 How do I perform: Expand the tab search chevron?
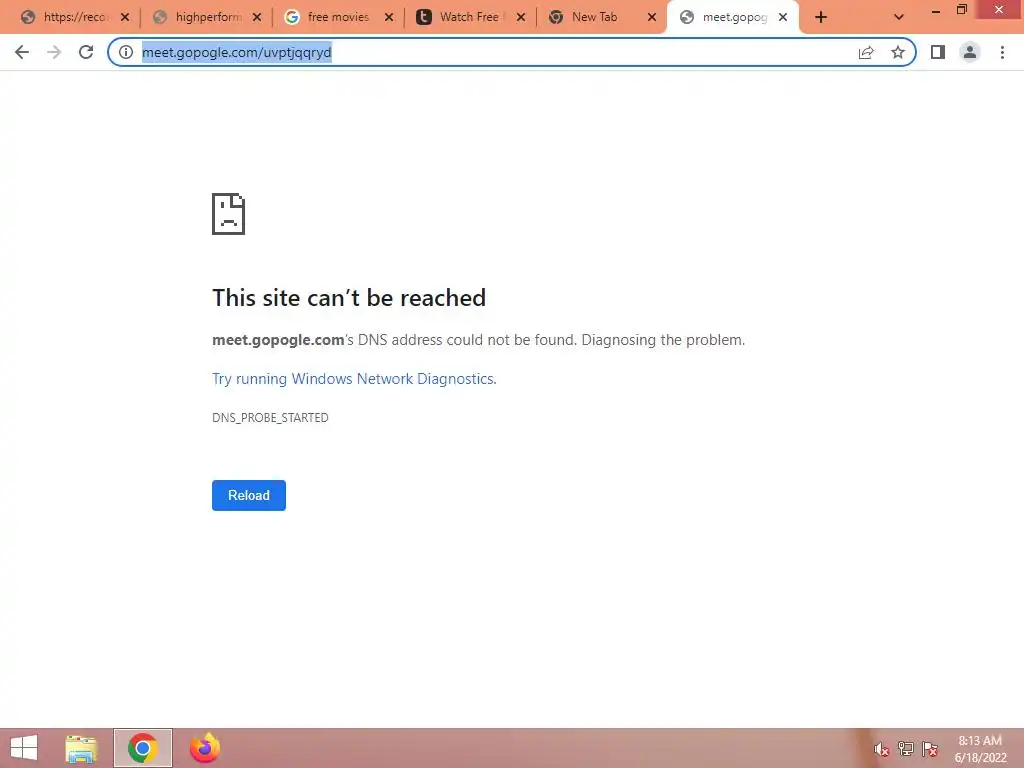click(x=899, y=18)
